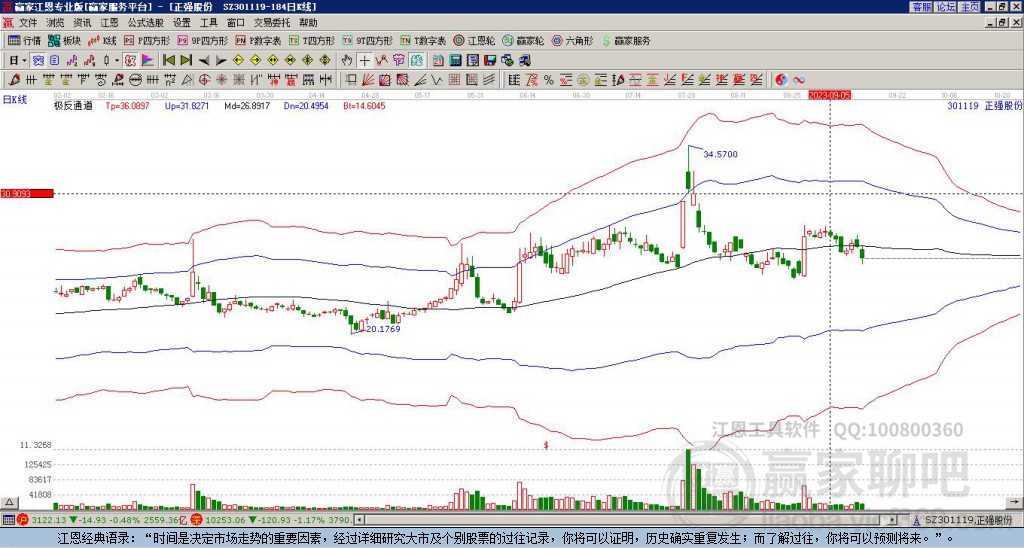Toggle the 权 rights-adjustment button
The width and height of the screenshot is (1024, 548).
[x=130, y=61]
